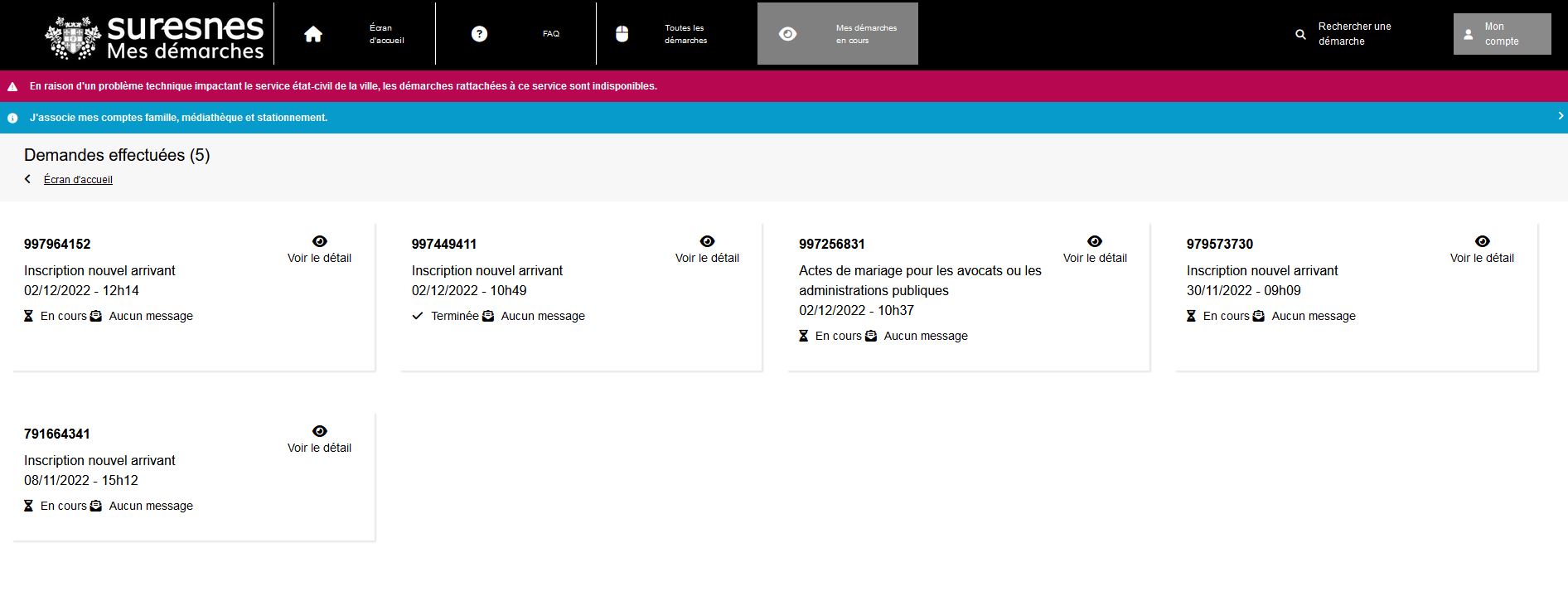Click the eye icon for Mes démarches en cours

click(x=788, y=34)
